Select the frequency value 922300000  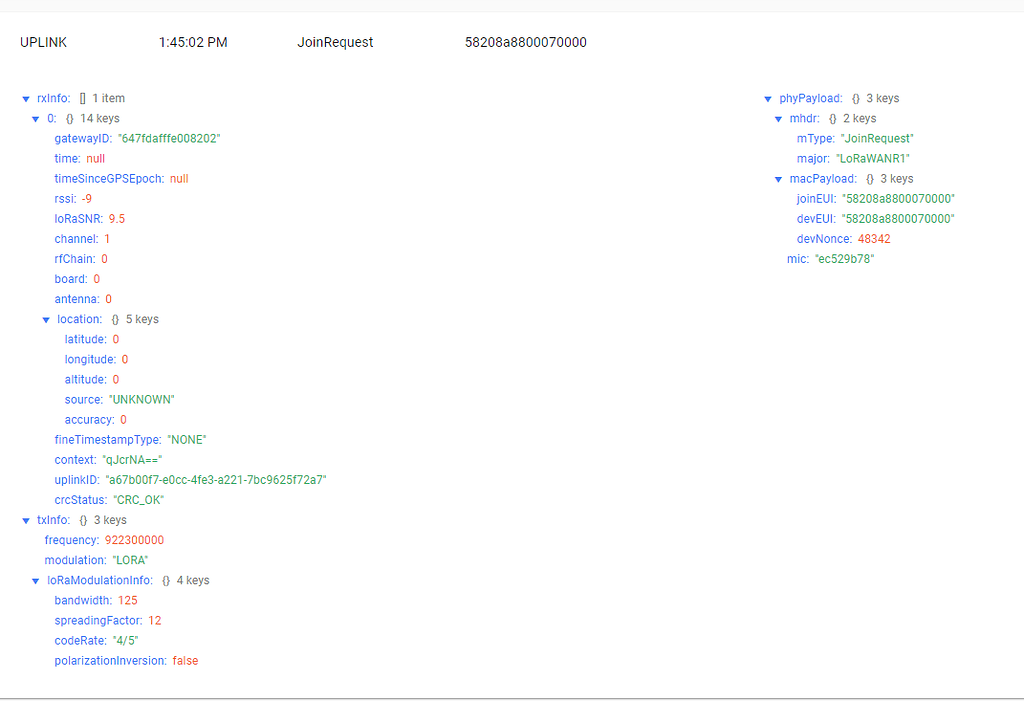pyautogui.click(x=132, y=540)
